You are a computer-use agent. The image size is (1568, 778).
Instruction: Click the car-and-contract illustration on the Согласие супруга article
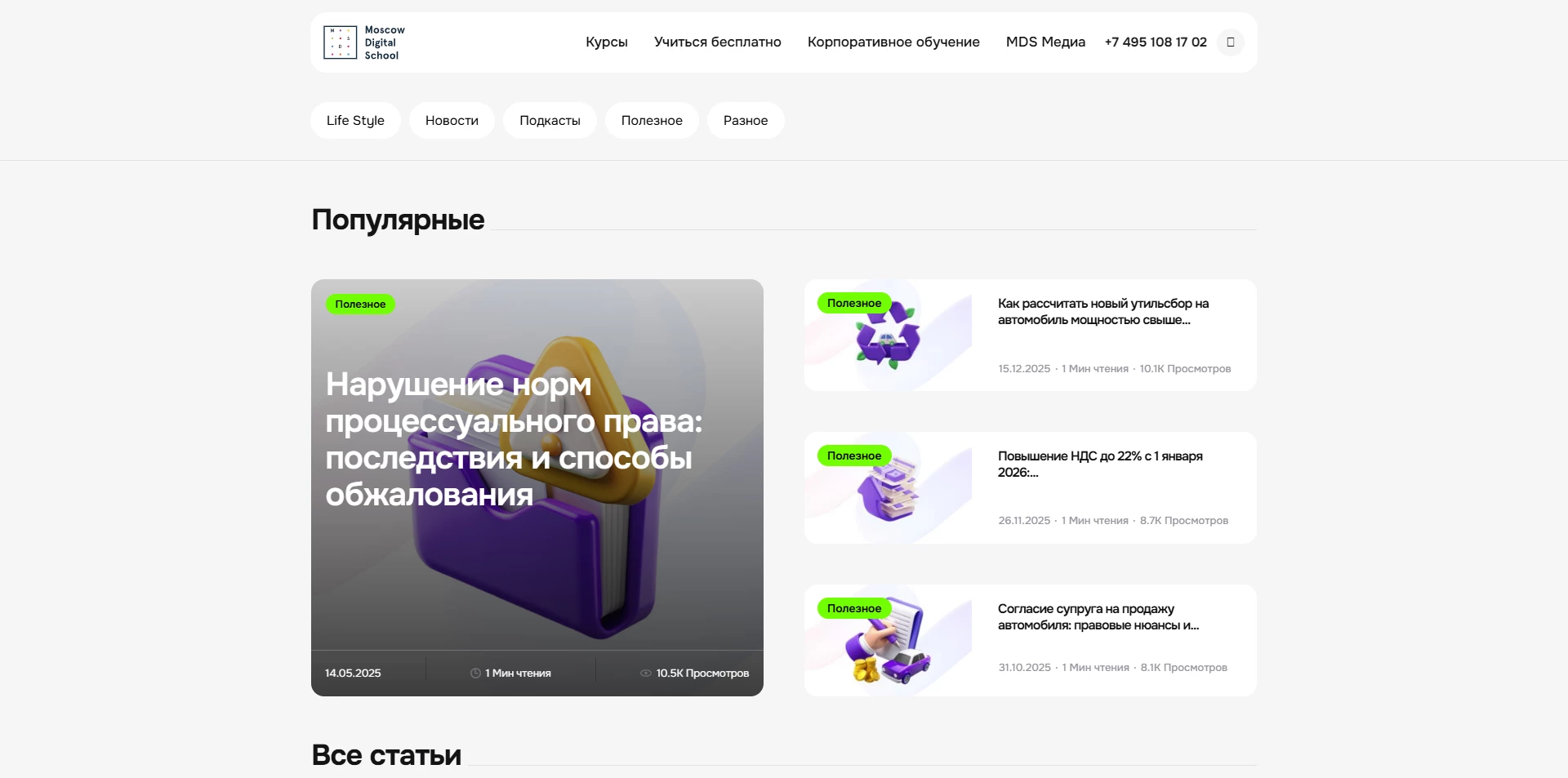pos(890,640)
